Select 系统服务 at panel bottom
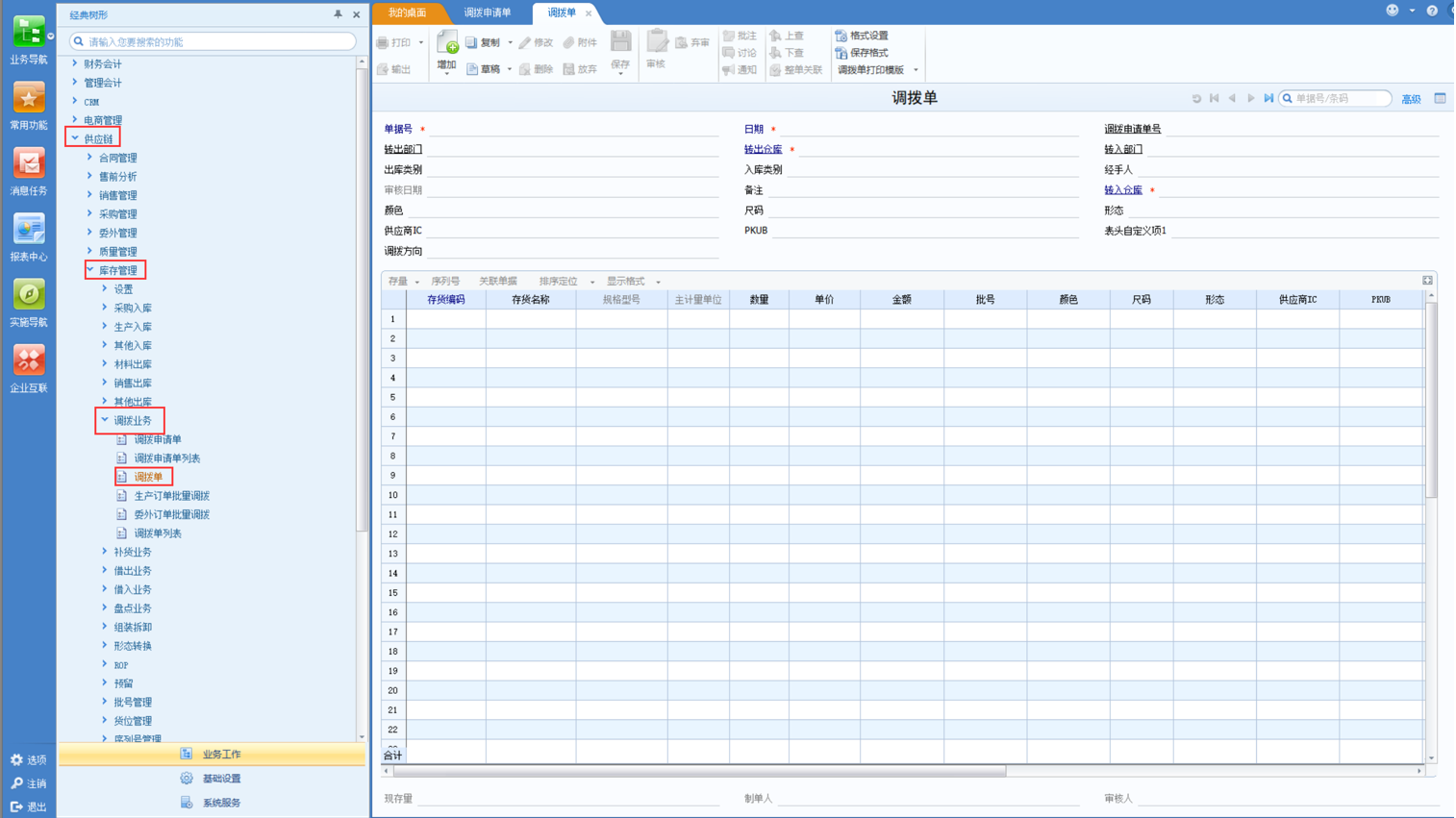The height and width of the screenshot is (818, 1456). point(213,803)
